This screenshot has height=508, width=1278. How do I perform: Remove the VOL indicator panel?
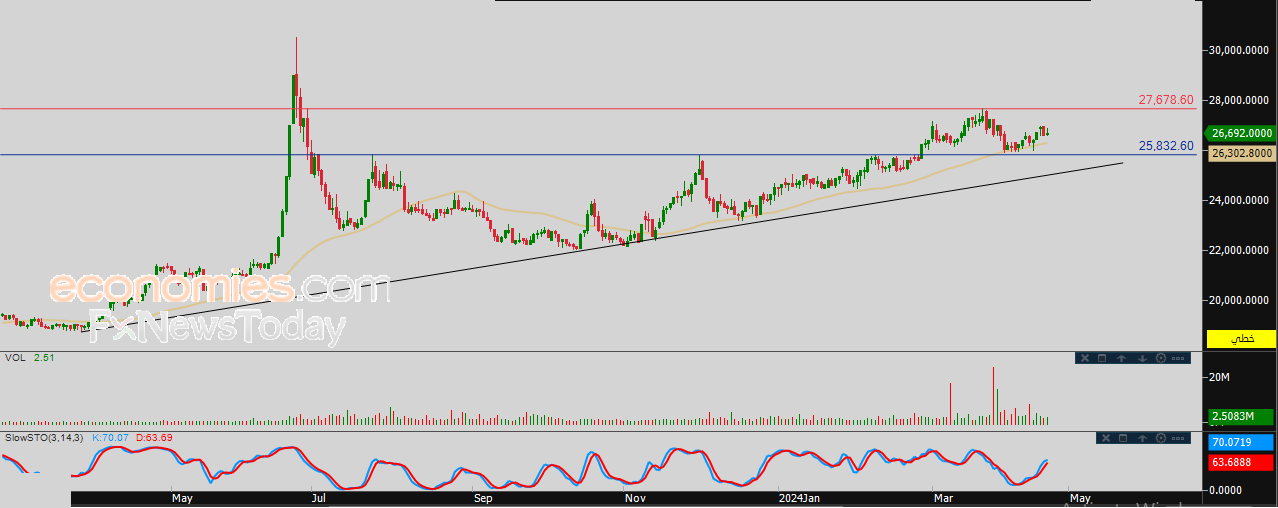pos(1085,358)
